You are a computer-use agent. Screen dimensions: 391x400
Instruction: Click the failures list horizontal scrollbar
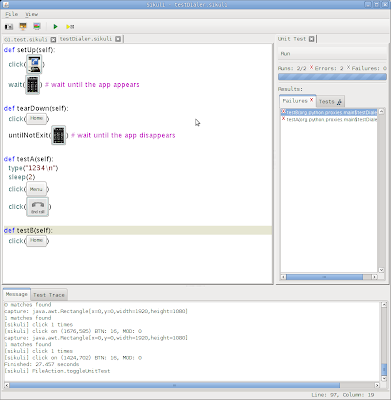pos(324,277)
